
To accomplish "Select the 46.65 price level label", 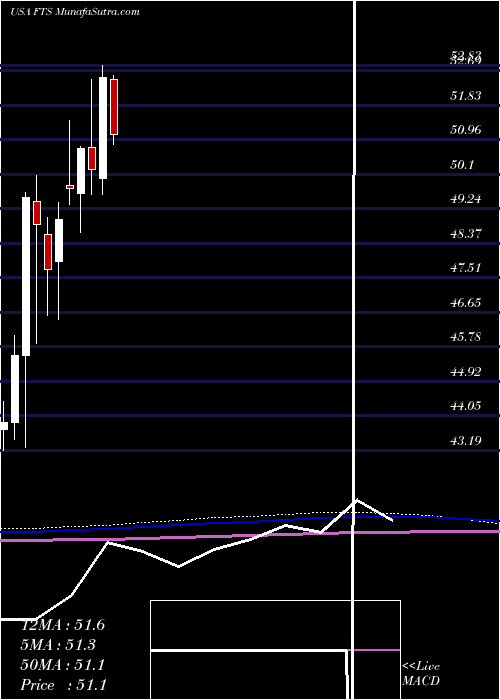I will point(466,302).
